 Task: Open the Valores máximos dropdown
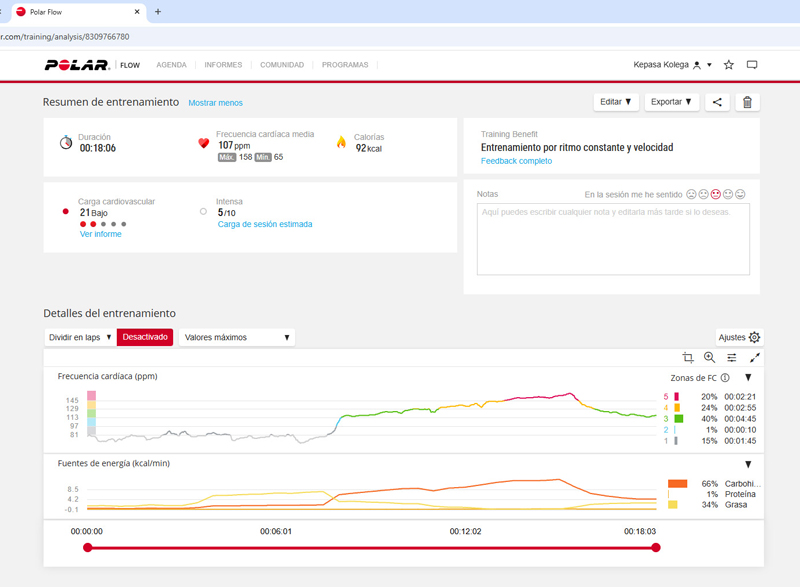coord(237,337)
